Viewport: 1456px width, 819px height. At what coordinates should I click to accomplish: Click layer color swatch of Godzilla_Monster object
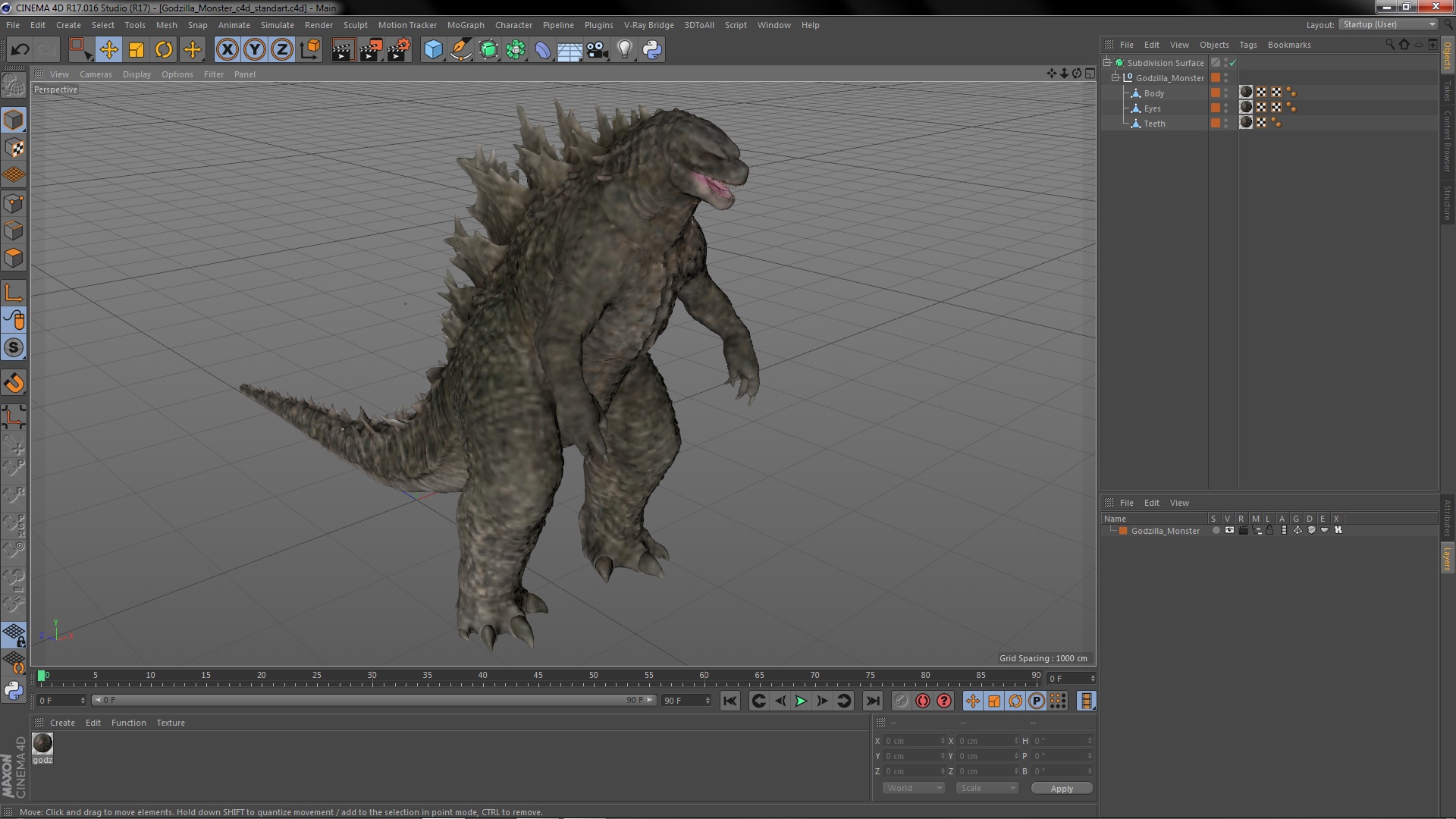tap(1216, 77)
